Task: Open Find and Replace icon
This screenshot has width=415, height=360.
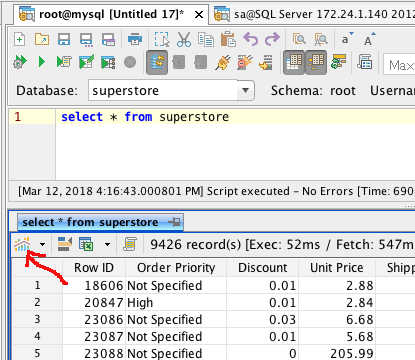Action: tap(321, 39)
